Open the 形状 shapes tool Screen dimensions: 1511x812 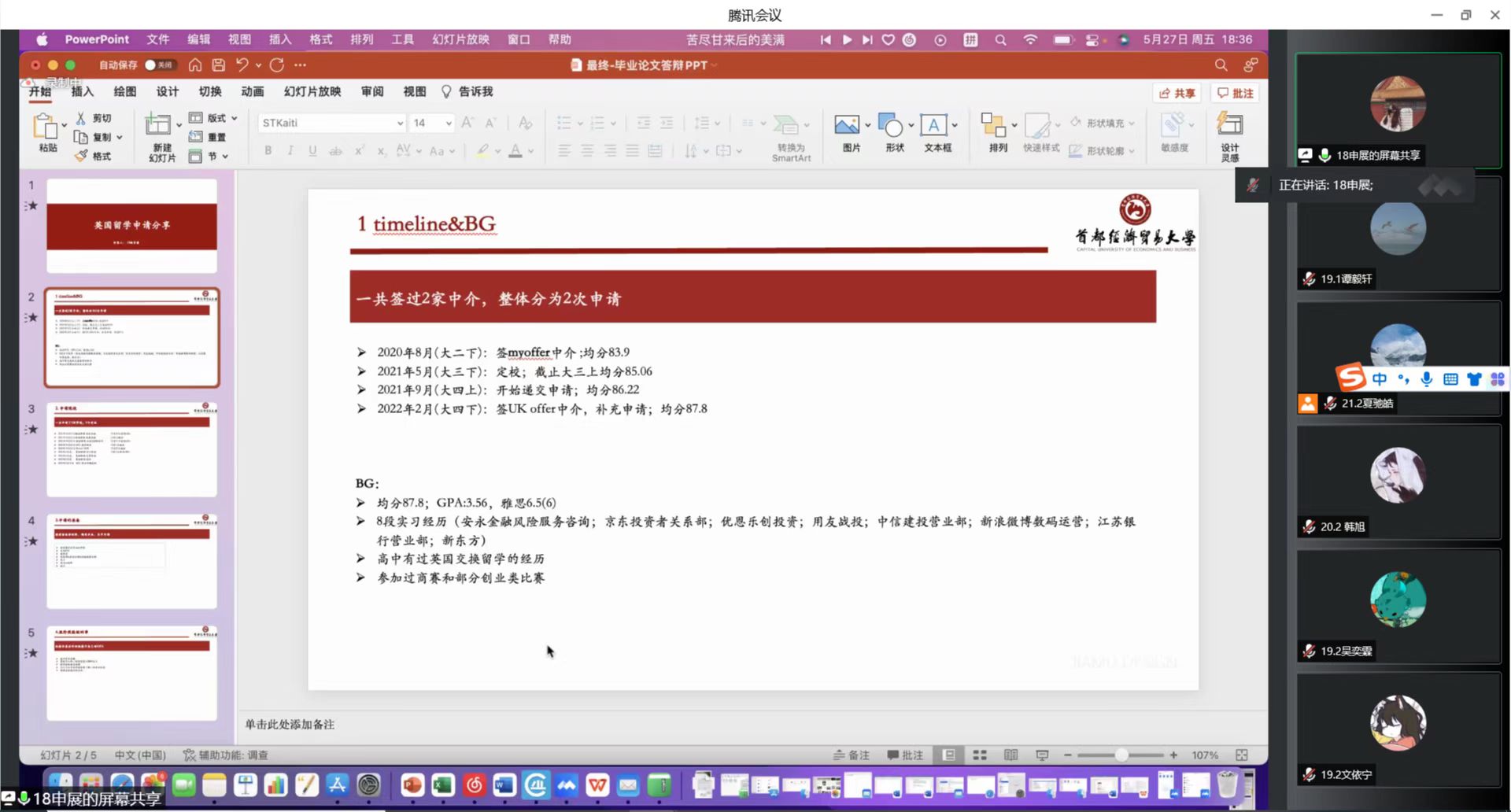click(890, 125)
